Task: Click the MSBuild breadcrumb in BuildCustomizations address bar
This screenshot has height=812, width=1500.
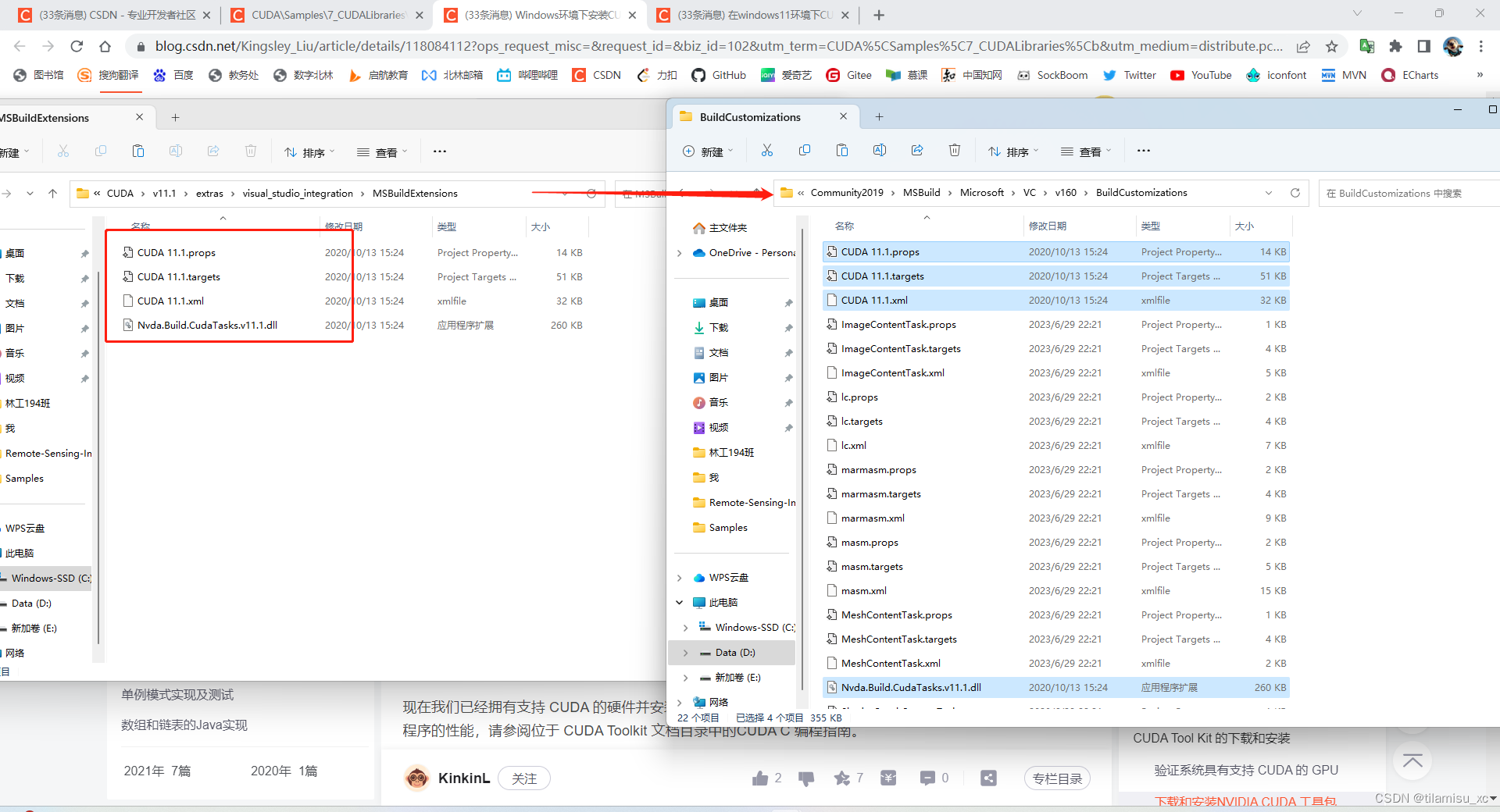Action: pos(921,193)
